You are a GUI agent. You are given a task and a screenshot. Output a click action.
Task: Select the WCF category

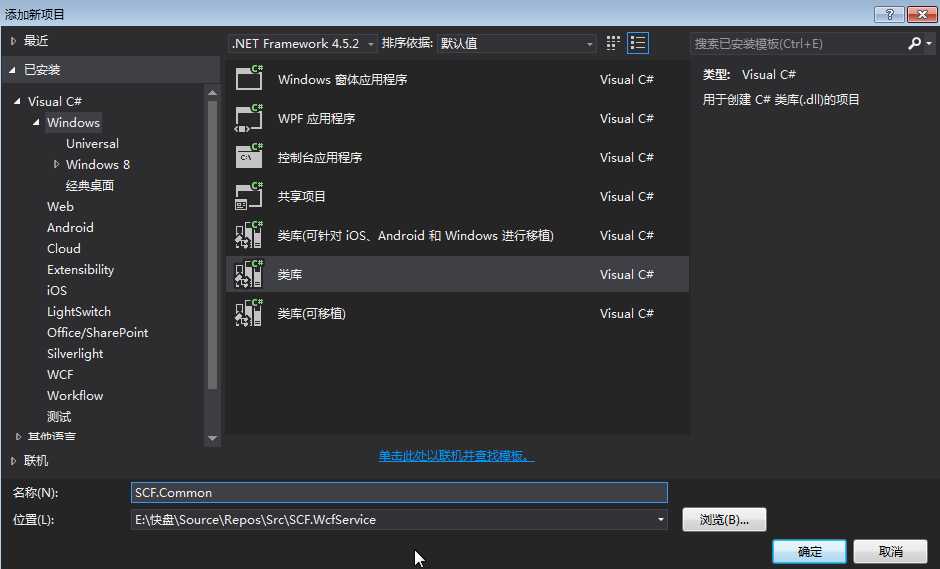click(x=60, y=374)
